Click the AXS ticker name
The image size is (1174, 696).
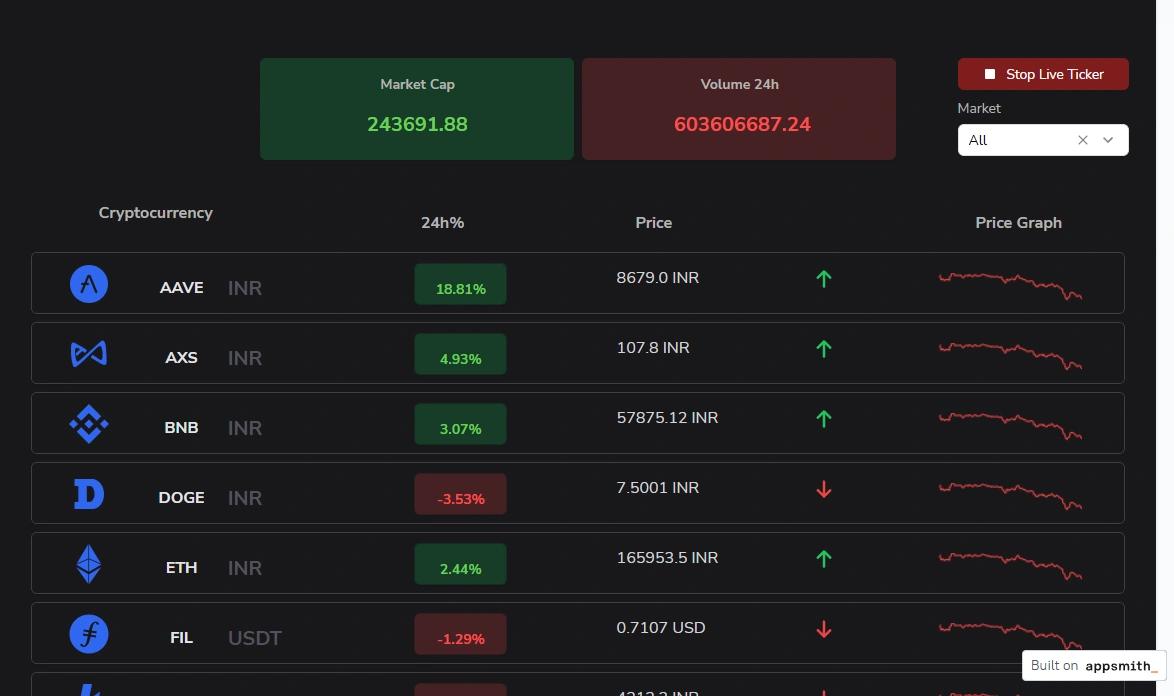(x=181, y=358)
